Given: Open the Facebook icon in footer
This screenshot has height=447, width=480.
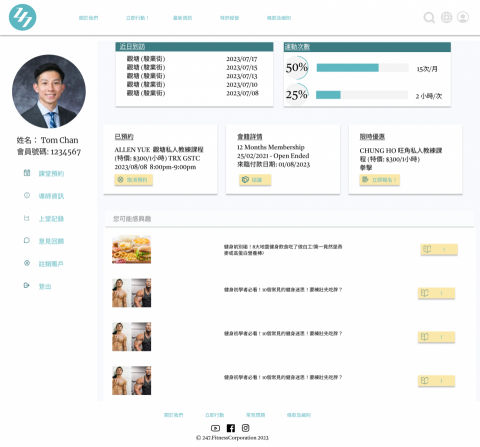Looking at the screenshot, I should pyautogui.click(x=231, y=428).
